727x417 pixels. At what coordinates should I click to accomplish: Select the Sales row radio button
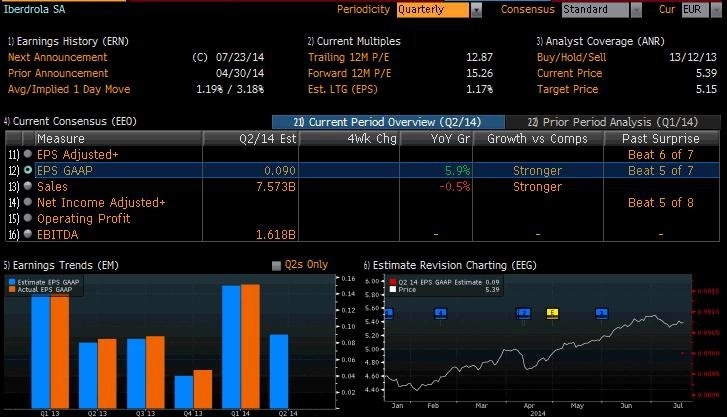[x=28, y=186]
